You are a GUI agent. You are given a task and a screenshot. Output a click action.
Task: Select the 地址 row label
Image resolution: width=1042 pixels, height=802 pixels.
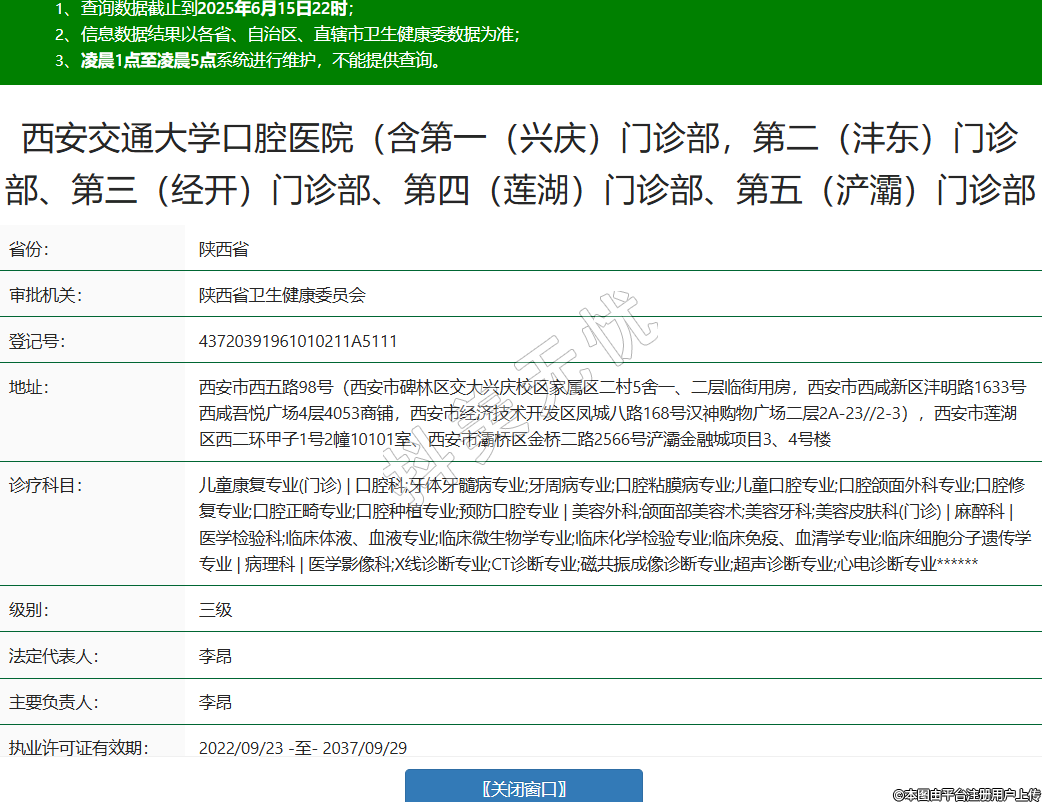click(x=29, y=387)
